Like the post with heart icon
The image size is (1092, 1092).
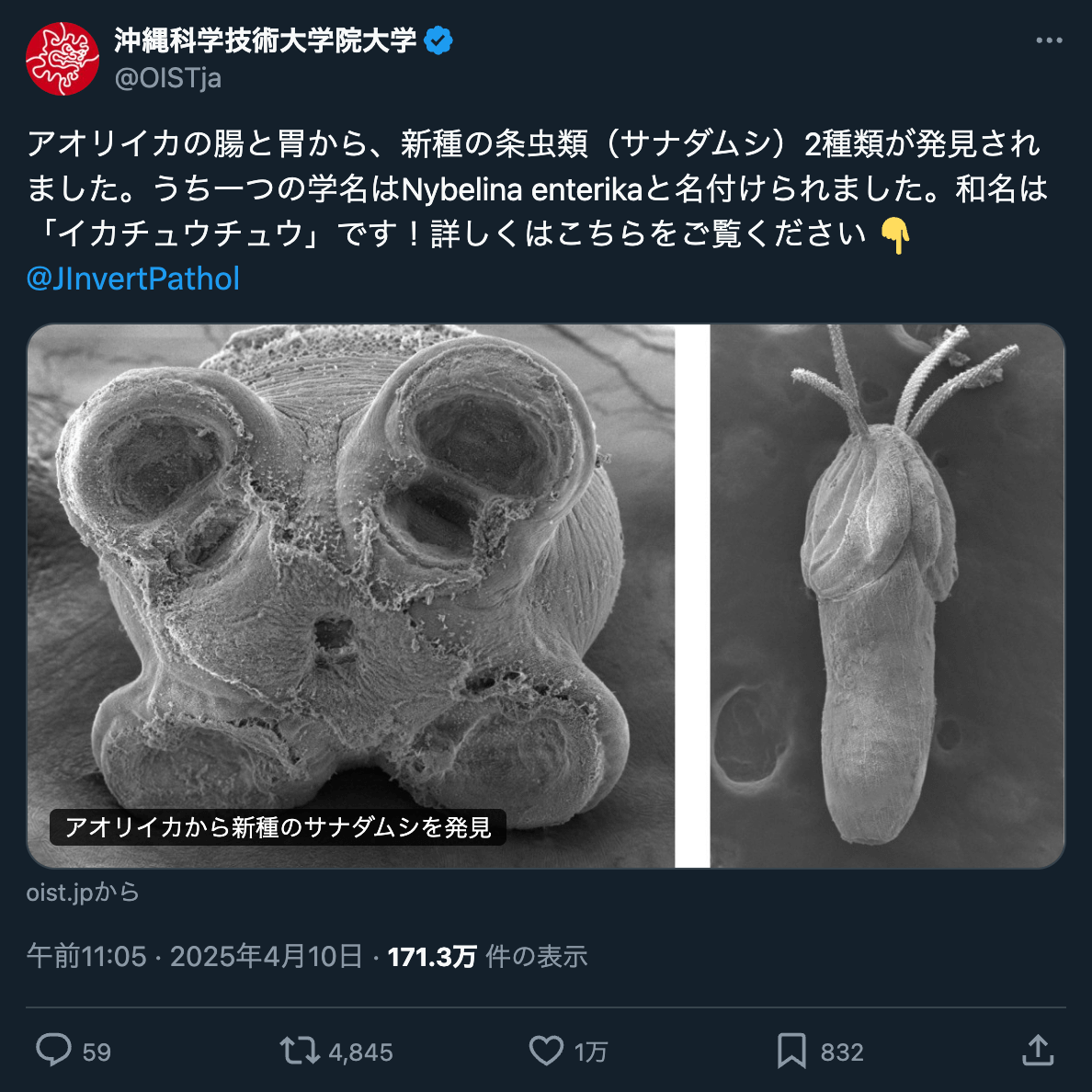point(547,1051)
